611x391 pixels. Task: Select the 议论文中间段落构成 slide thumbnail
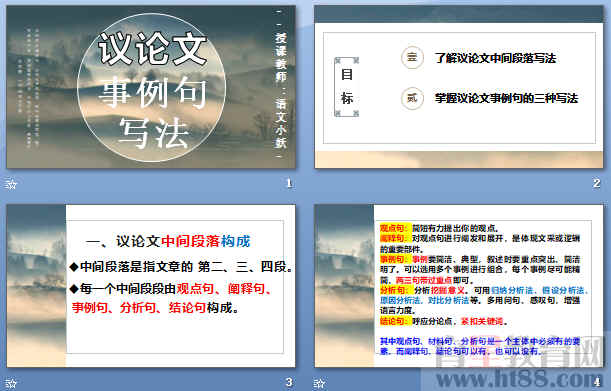click(151, 286)
